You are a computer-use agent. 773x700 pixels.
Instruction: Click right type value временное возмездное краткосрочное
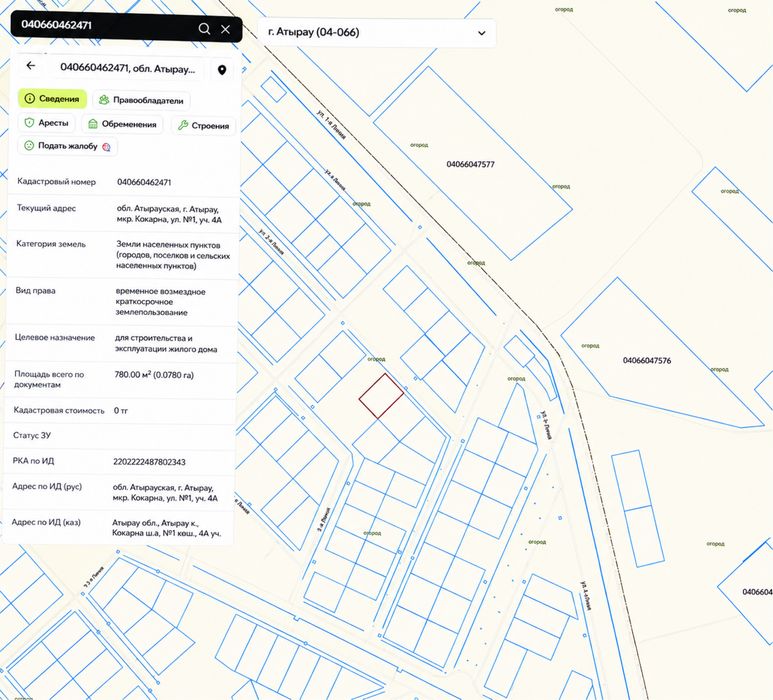point(160,302)
